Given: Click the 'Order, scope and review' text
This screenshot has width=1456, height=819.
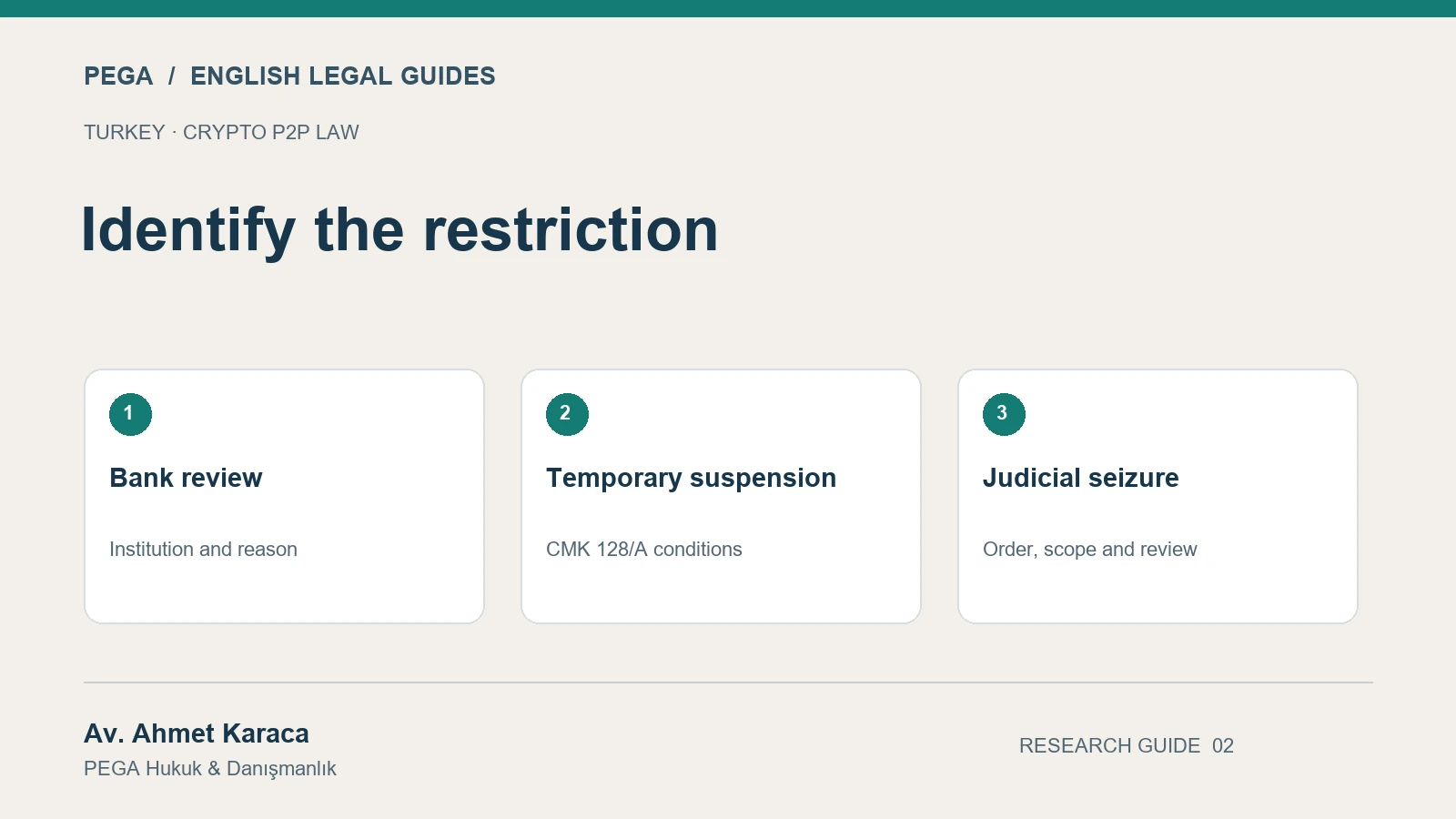Looking at the screenshot, I should 1089,550.
